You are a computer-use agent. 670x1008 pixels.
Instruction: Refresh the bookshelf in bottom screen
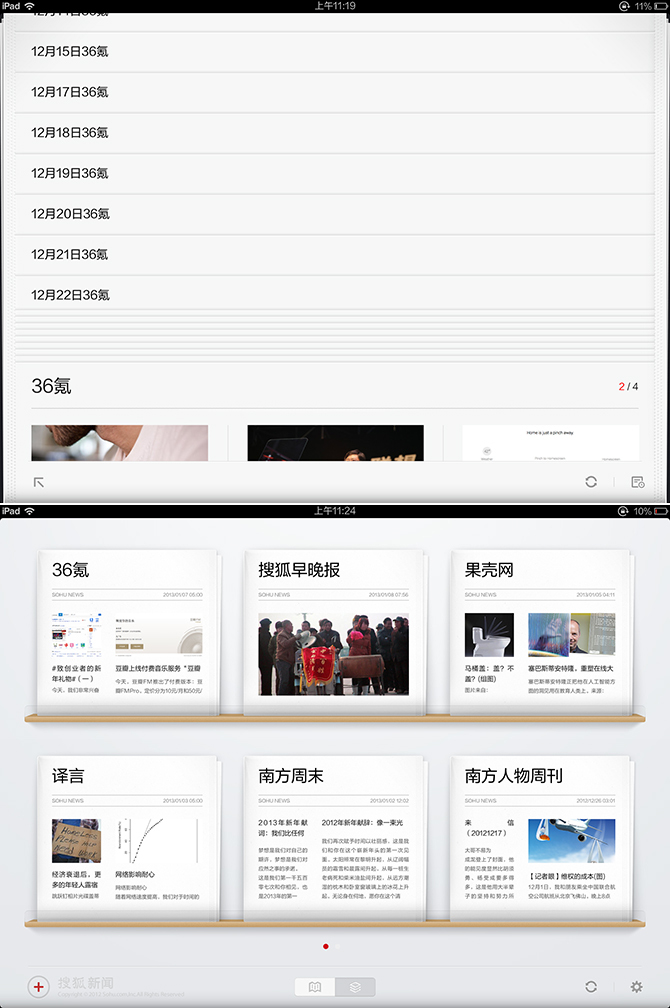pos(591,986)
